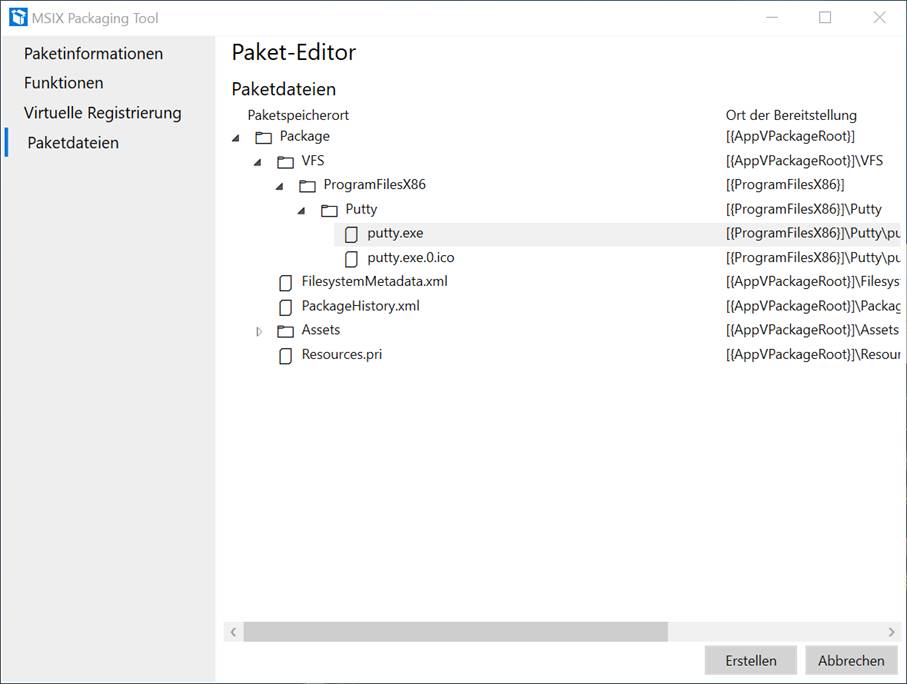Select the putty.exe file name
This screenshot has width=907, height=684.
tap(395, 233)
